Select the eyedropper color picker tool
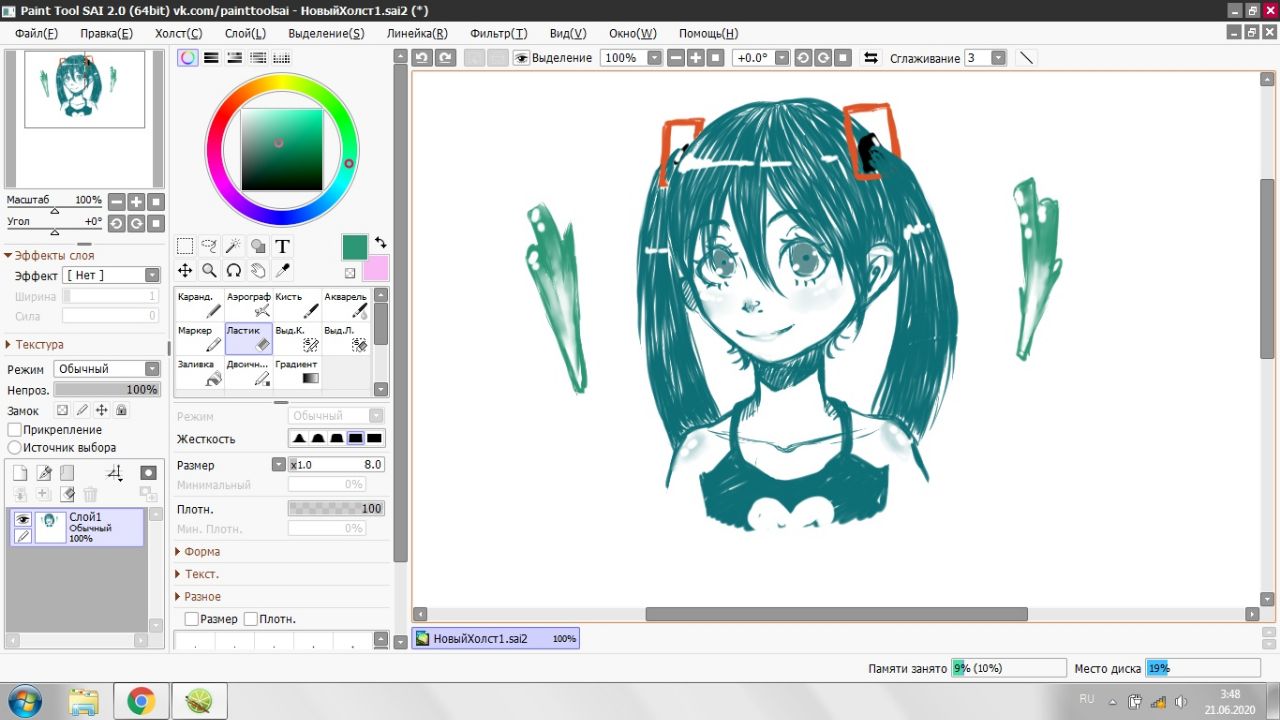 [282, 270]
